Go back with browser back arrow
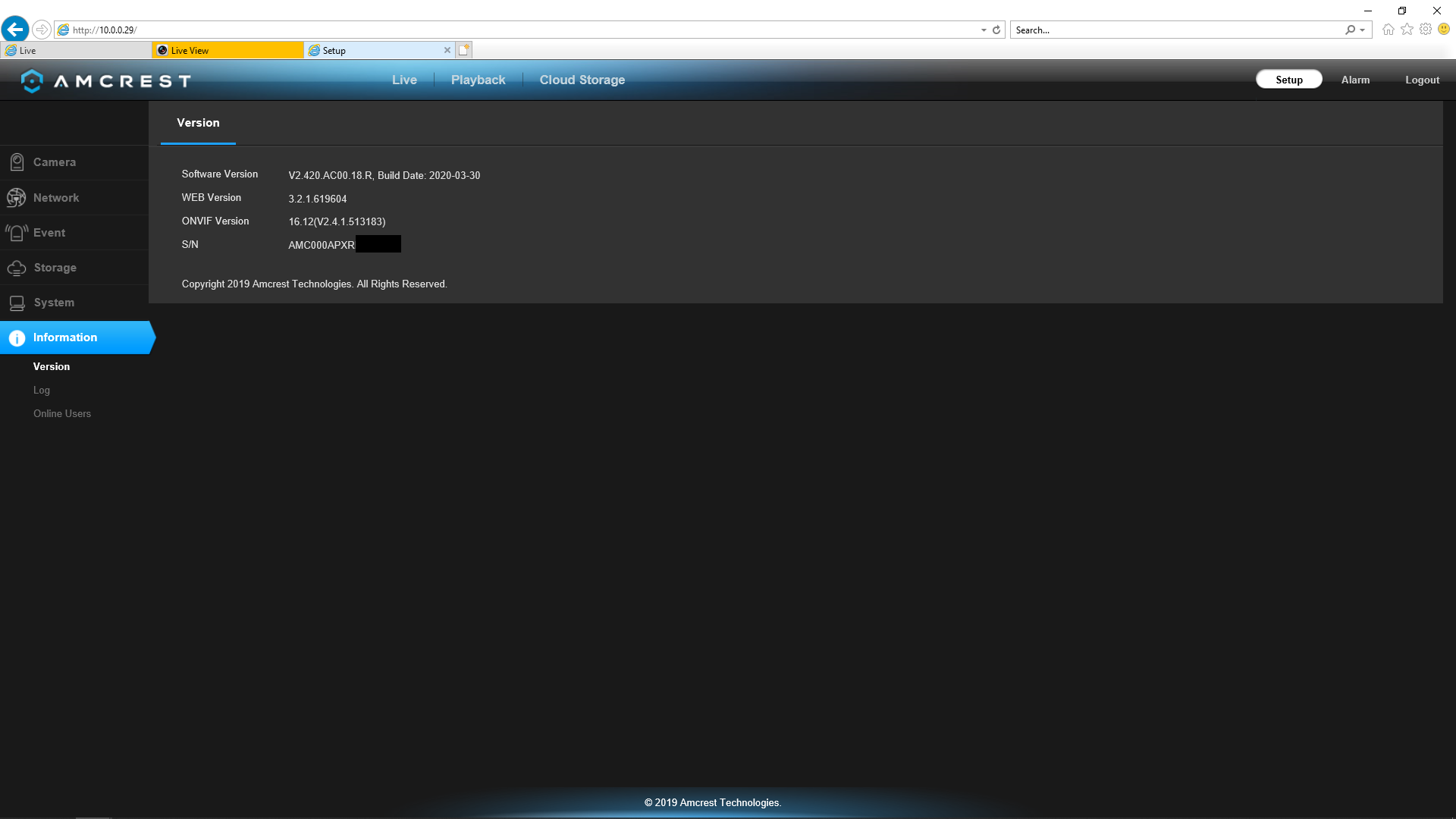 pos(15,30)
